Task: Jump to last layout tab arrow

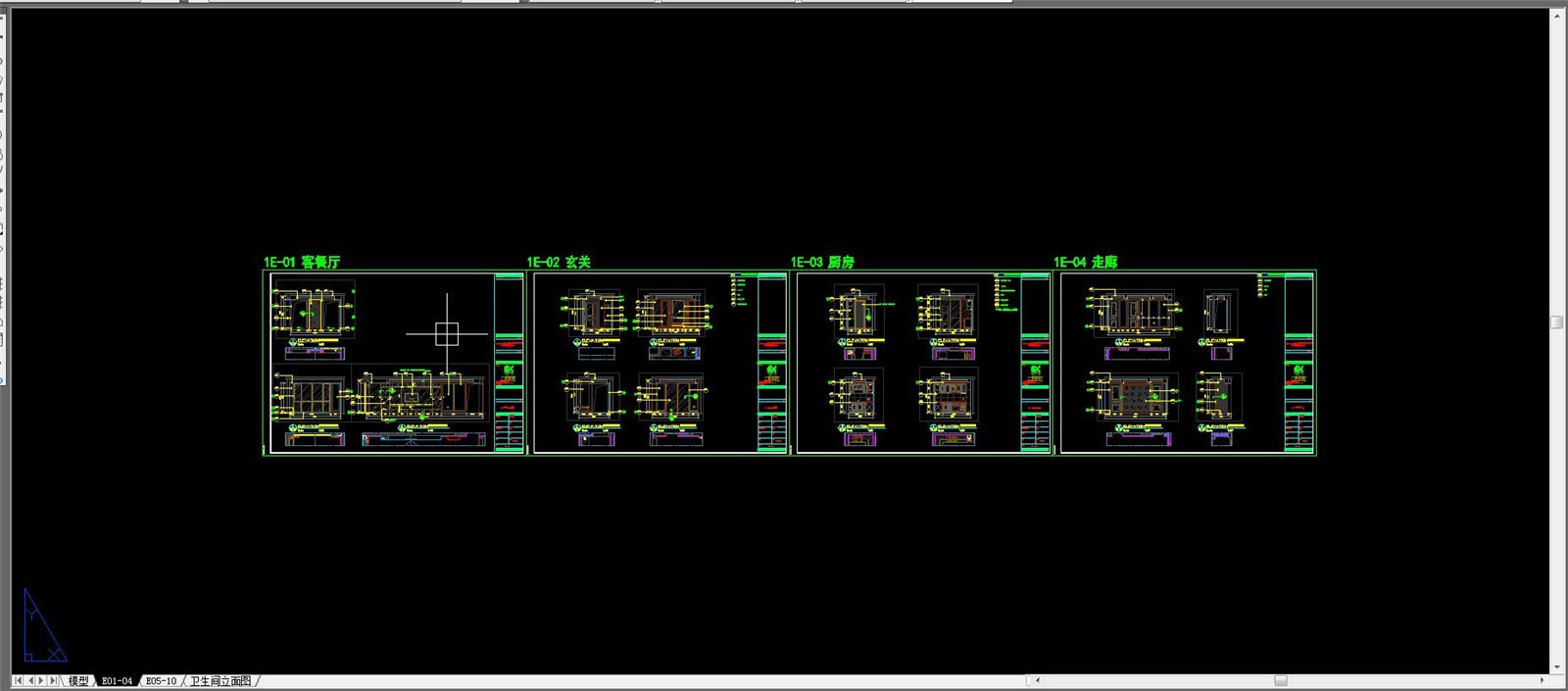Action: point(53,680)
